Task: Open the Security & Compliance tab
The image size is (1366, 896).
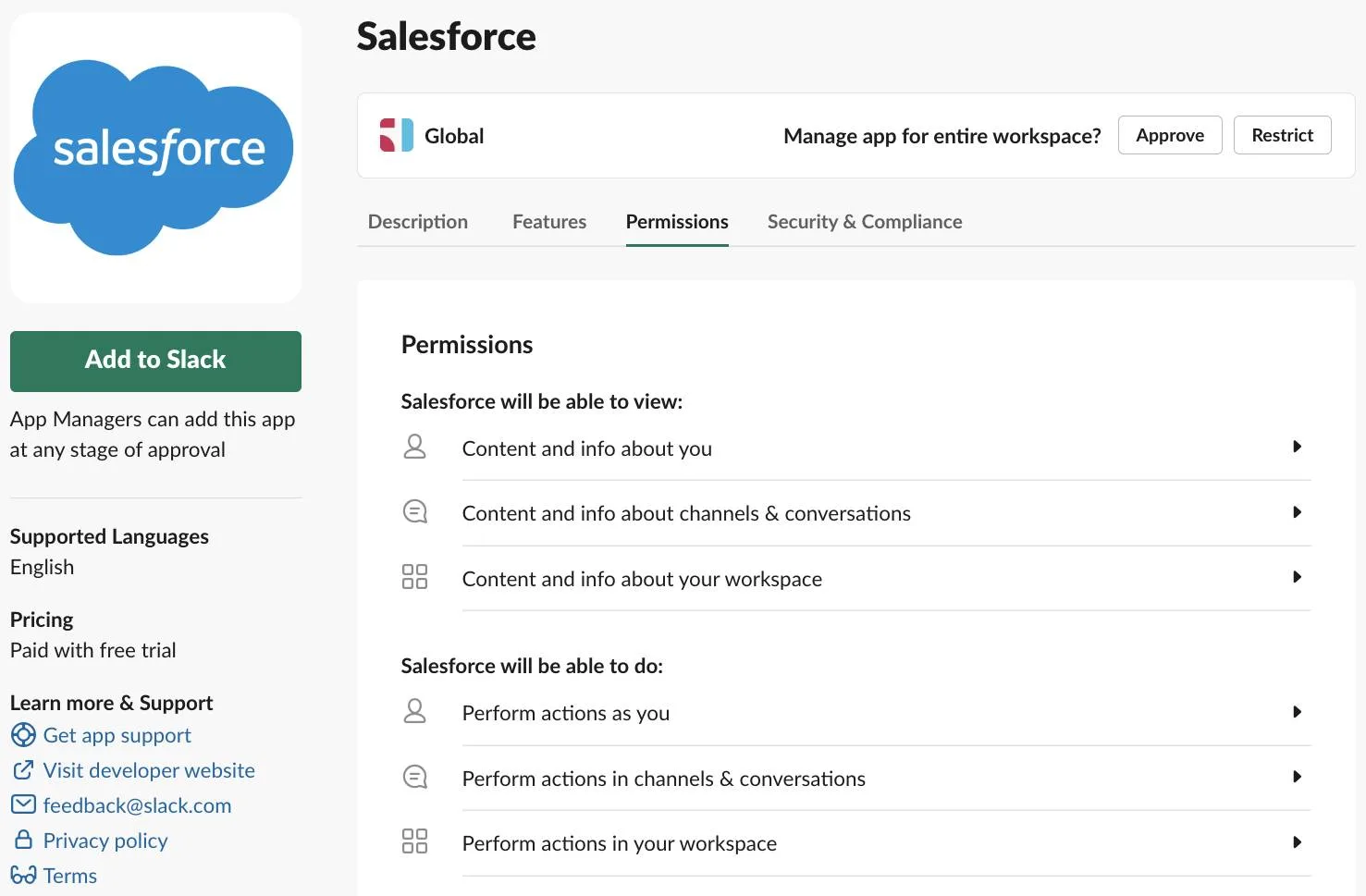Action: tap(865, 222)
